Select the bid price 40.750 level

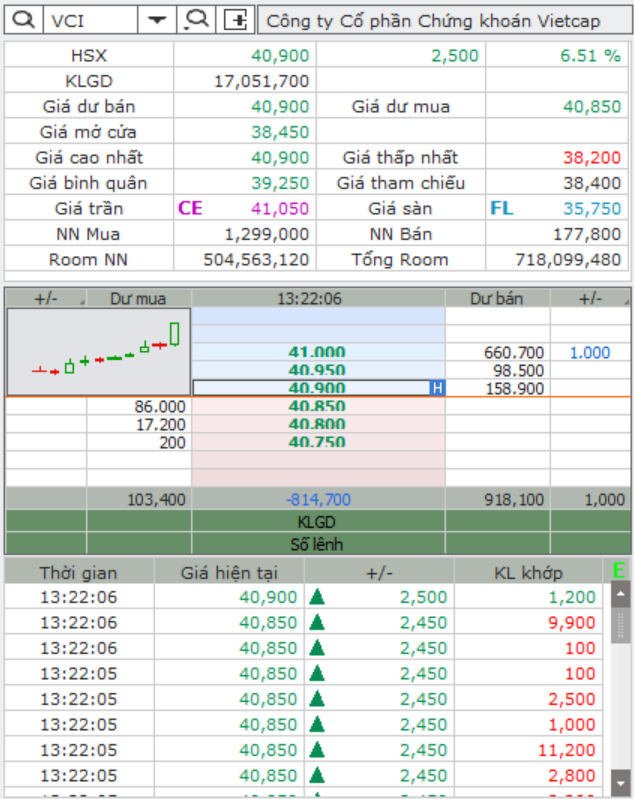(x=317, y=442)
